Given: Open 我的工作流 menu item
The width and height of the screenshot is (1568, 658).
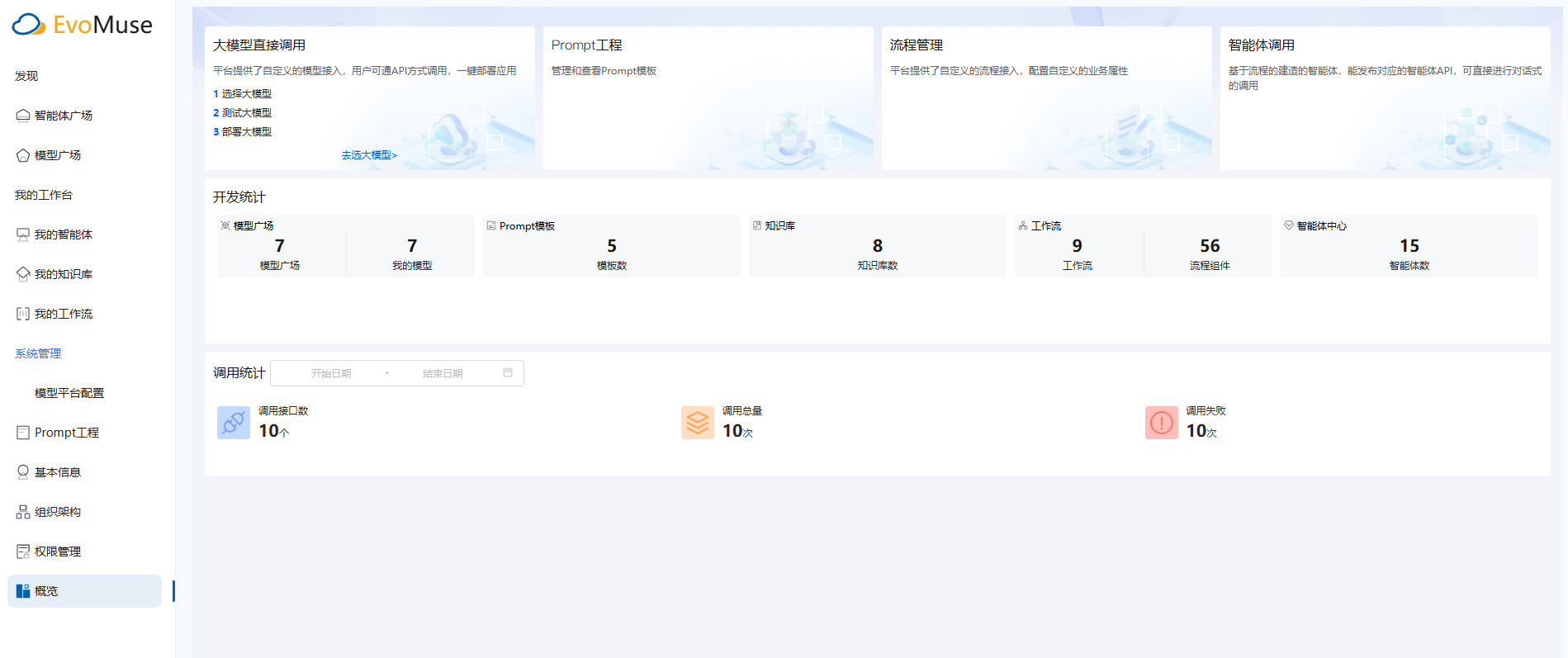Looking at the screenshot, I should (x=84, y=314).
